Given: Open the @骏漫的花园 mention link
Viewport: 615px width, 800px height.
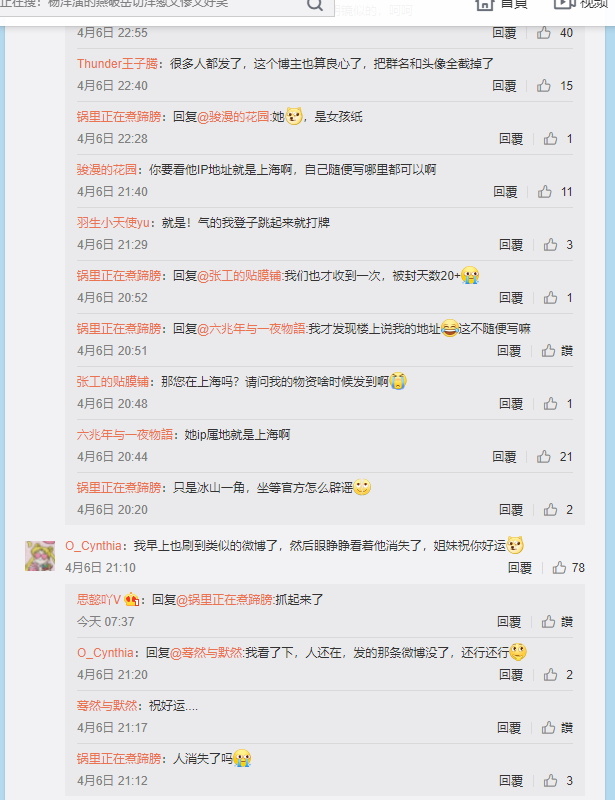Looking at the screenshot, I should tap(233, 117).
